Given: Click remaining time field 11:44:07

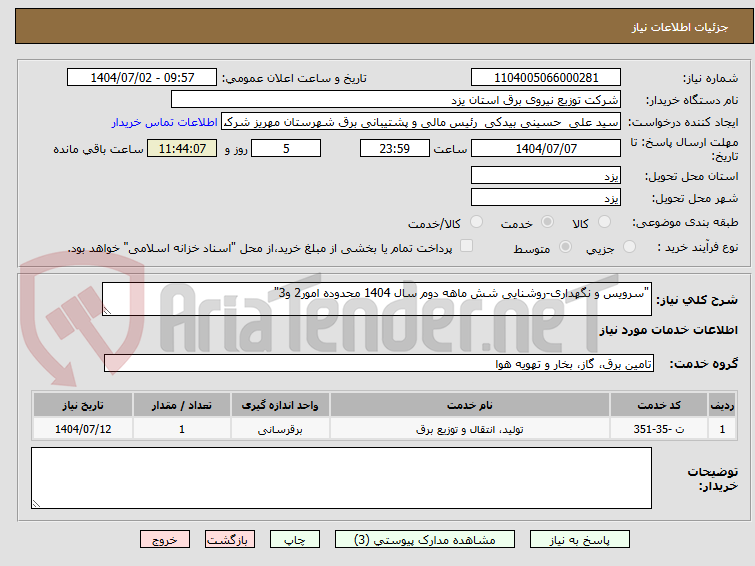Looking at the screenshot, I should click(182, 148).
